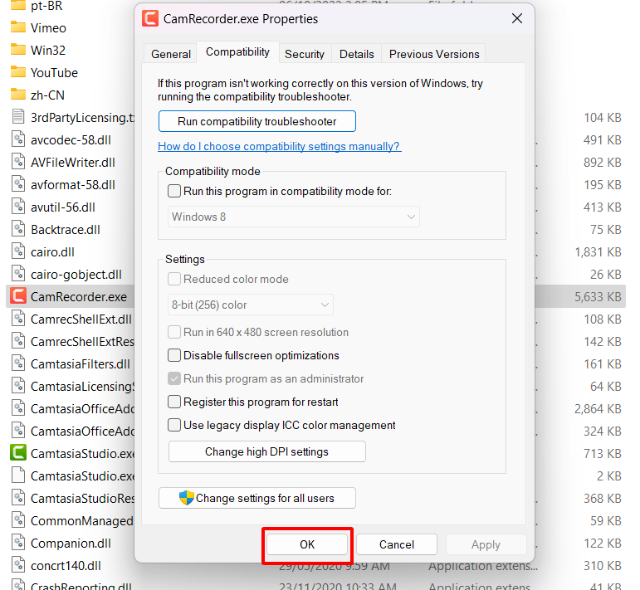The image size is (640, 590).
Task: Click the Apply button
Action: pos(486,544)
